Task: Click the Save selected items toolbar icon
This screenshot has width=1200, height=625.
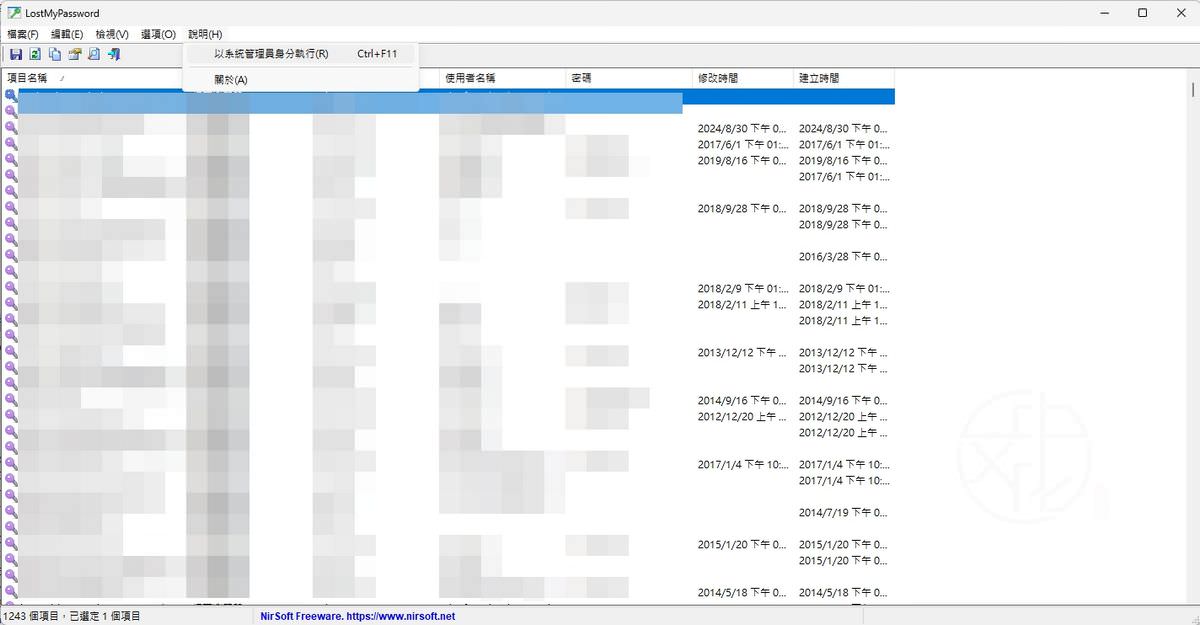Action: click(x=16, y=54)
